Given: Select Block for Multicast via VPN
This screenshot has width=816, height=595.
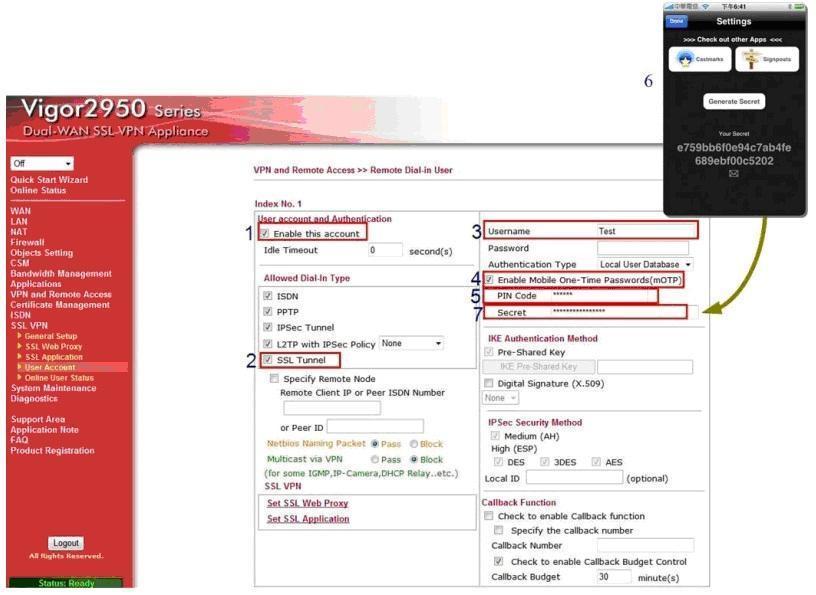Looking at the screenshot, I should click(414, 459).
